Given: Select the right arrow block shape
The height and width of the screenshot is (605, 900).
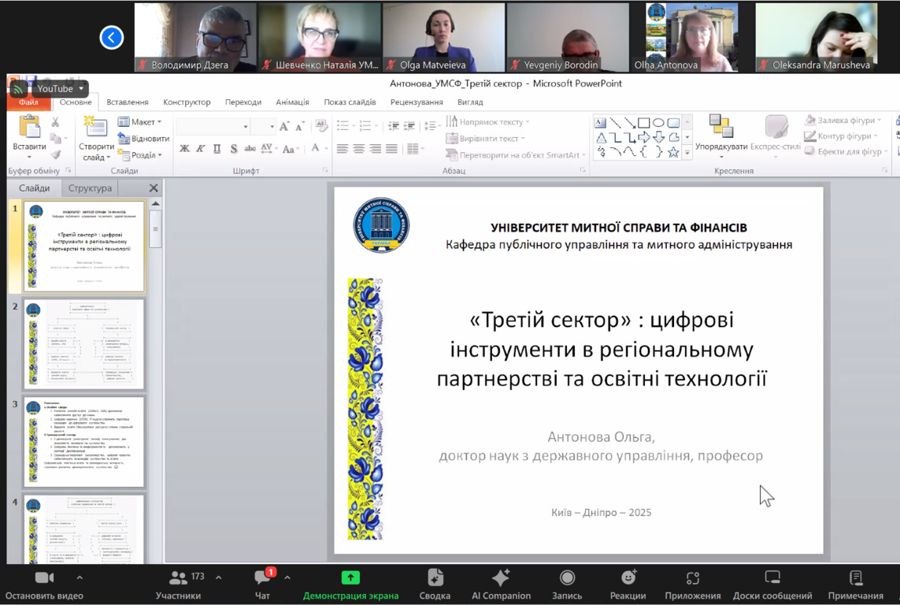Looking at the screenshot, I should (643, 137).
